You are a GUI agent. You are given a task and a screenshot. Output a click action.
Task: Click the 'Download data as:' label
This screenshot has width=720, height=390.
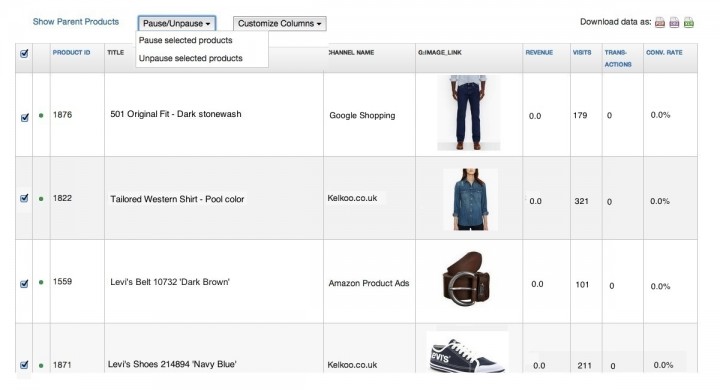click(x=616, y=22)
